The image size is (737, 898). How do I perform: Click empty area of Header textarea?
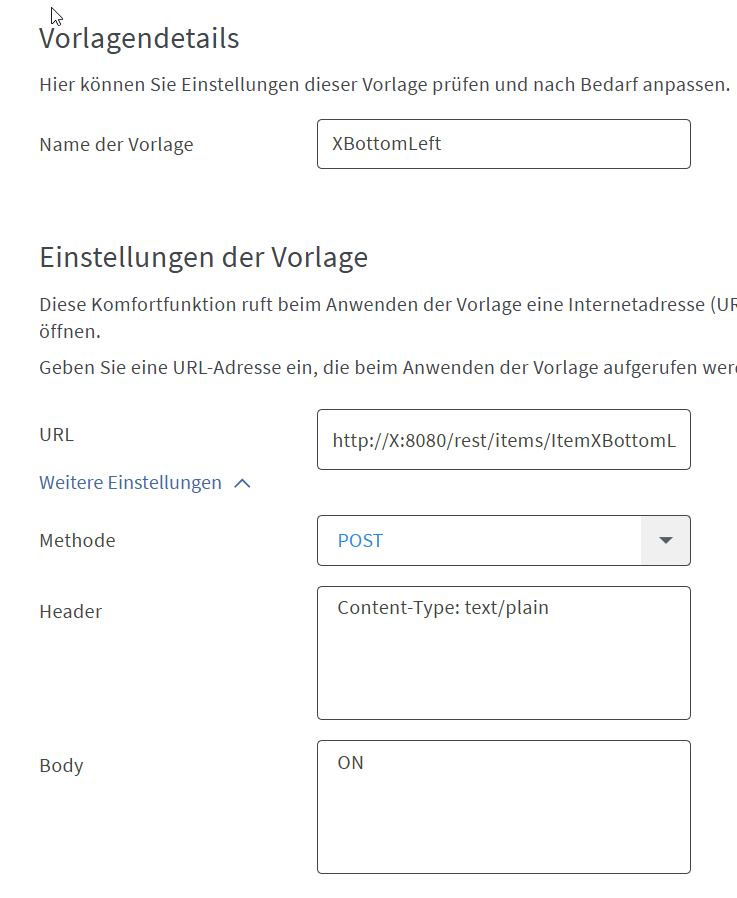(503, 670)
